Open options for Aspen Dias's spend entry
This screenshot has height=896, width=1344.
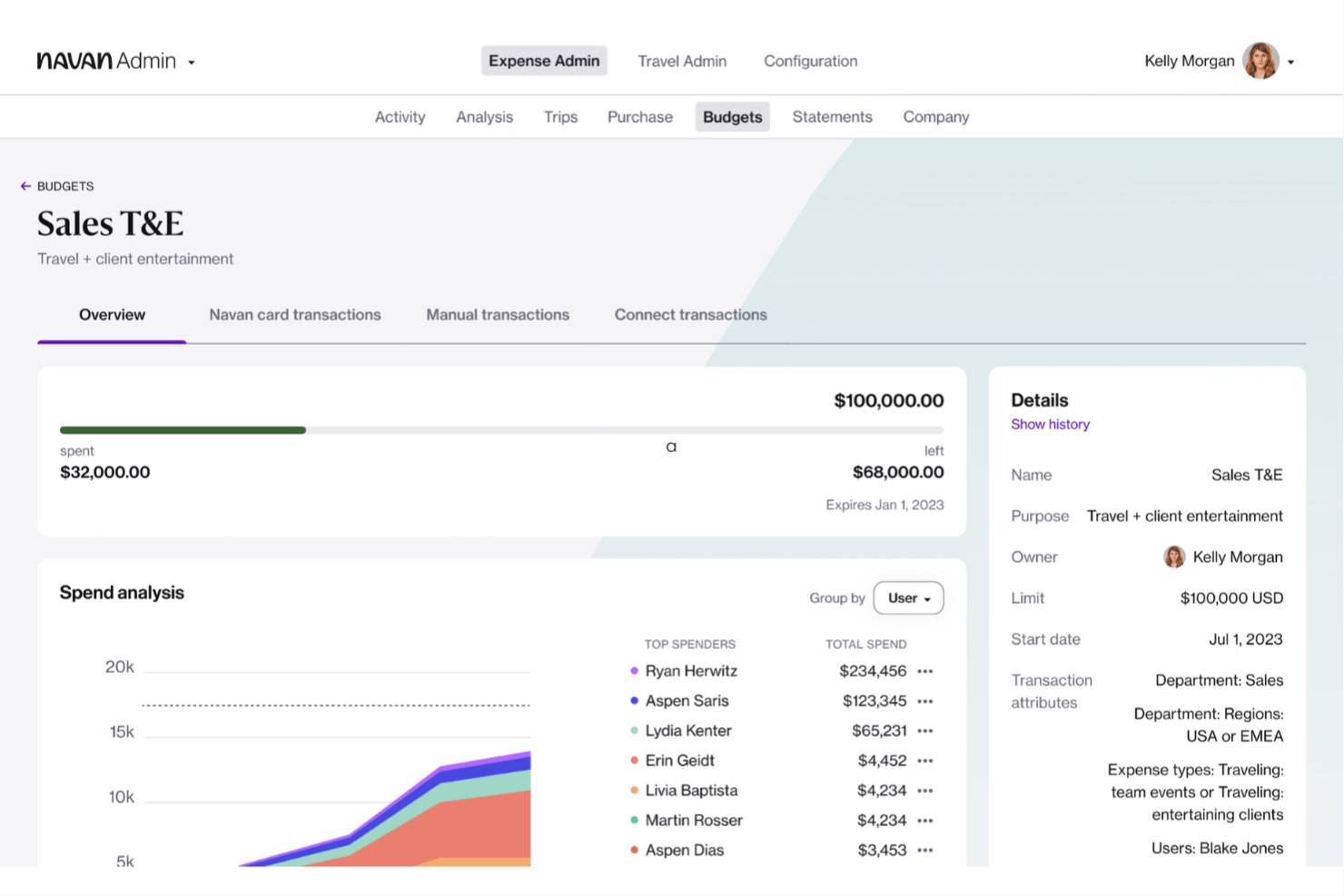[925, 850]
